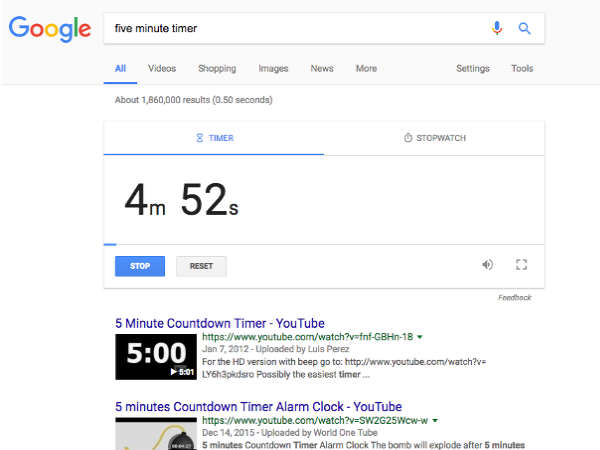
Task: Open search Tools options
Action: click(x=522, y=68)
